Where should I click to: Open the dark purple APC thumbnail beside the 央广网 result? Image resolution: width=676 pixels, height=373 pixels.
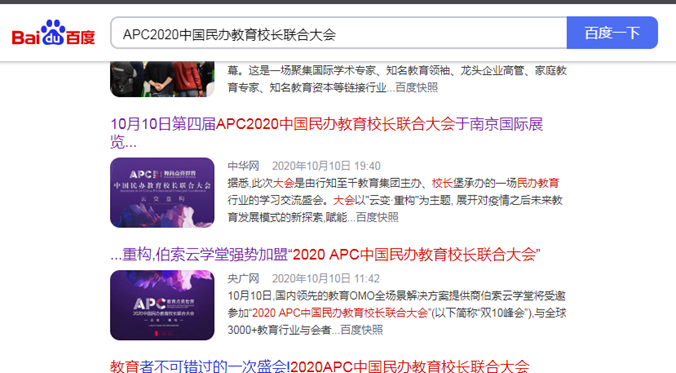[162, 305]
